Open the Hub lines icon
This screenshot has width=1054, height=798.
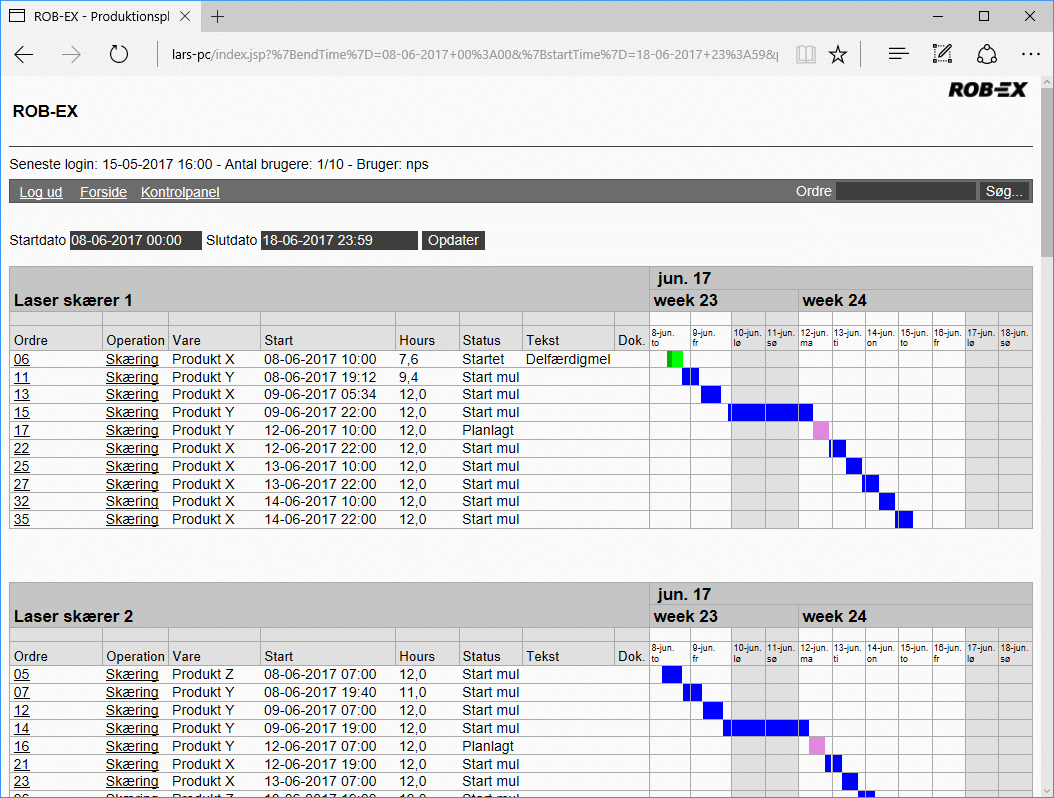point(898,55)
